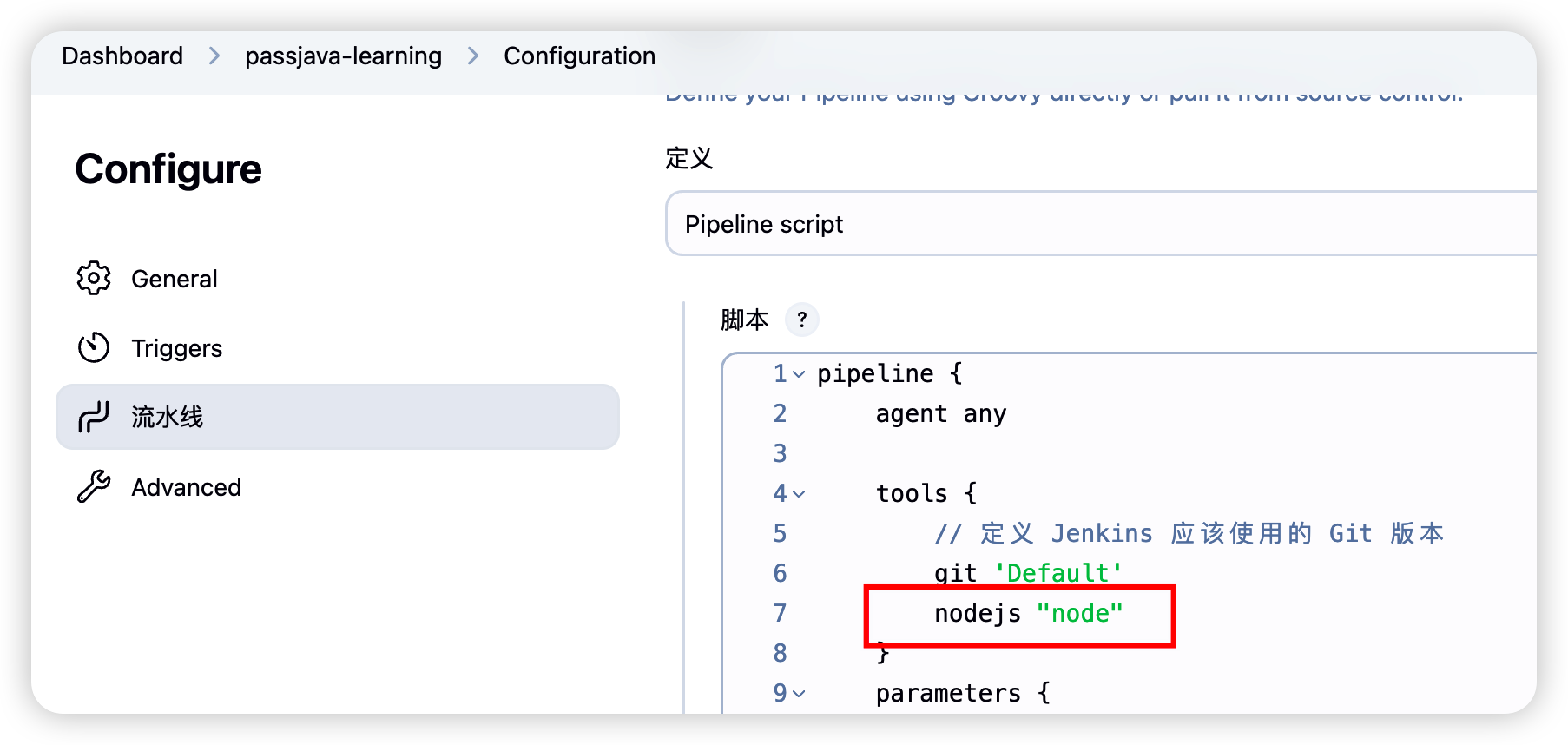The image size is (1568, 745).
Task: Collapse the pipeline block on line 1
Action: pos(800,375)
